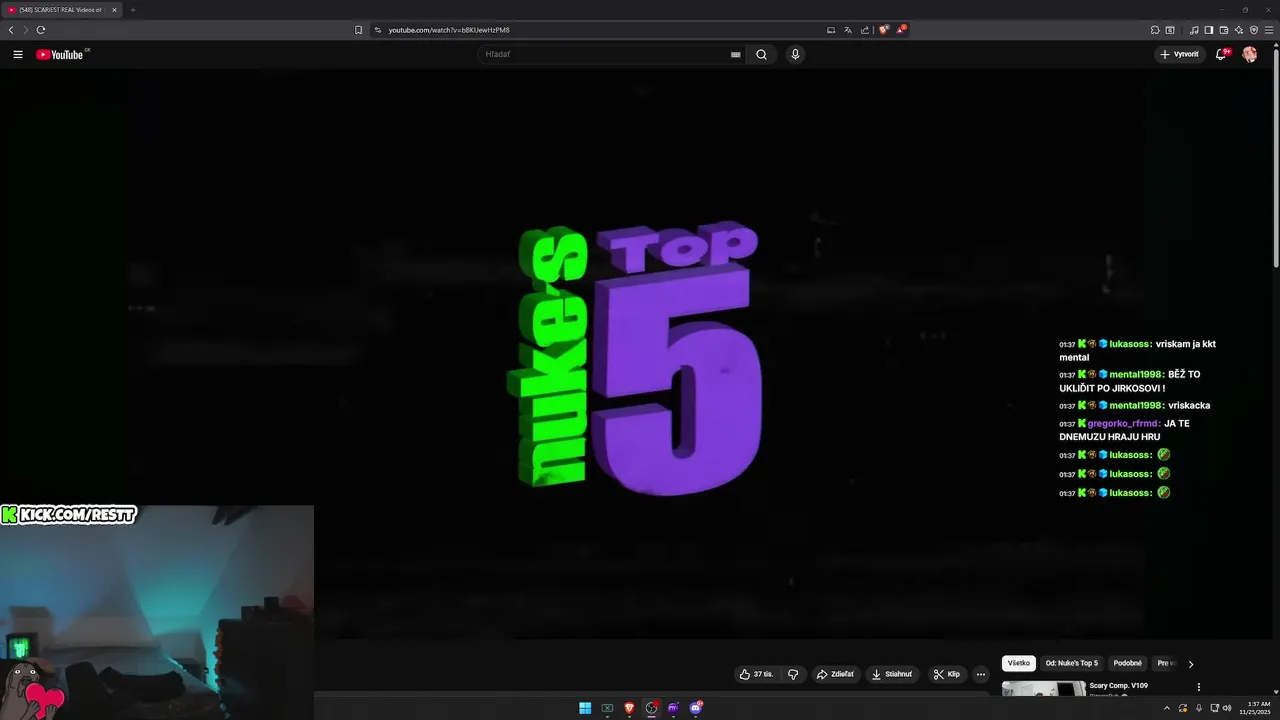This screenshot has height=720, width=1280.
Task: Open the Scary Comp. V109 video thumbnail
Action: 1043,689
